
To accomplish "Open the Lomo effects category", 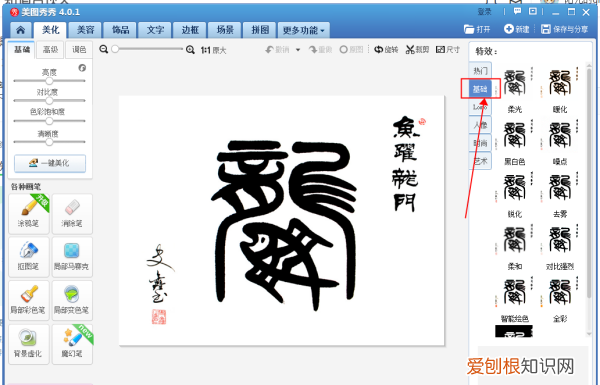I will pos(480,107).
